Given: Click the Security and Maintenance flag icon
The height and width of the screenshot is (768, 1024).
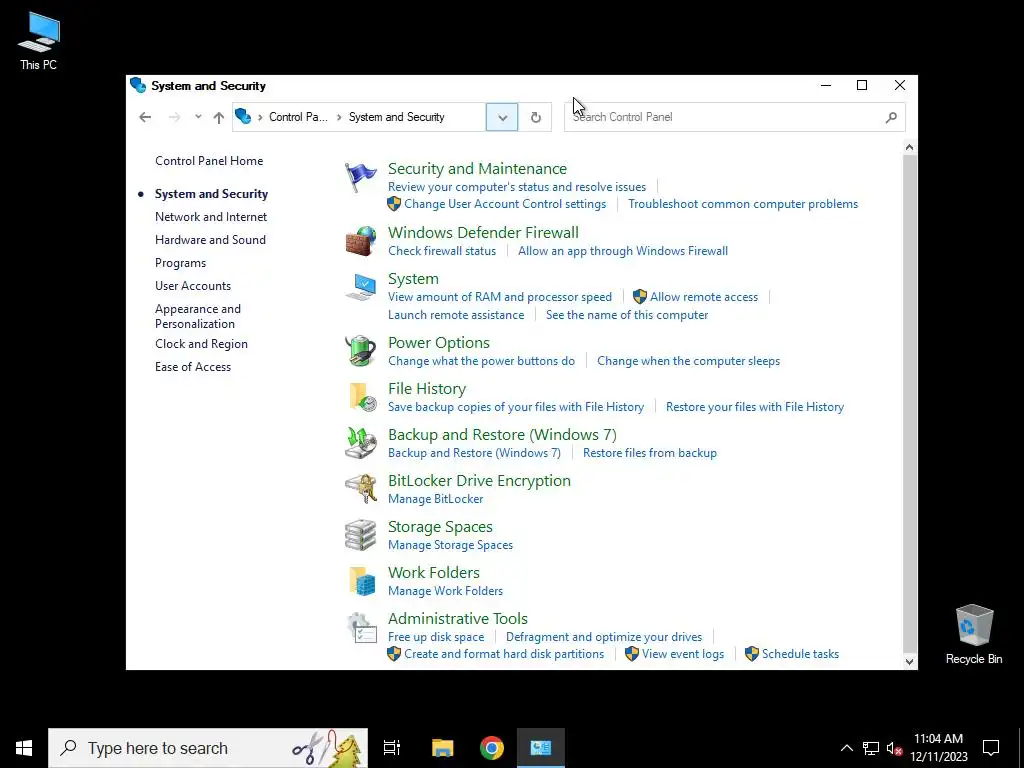Looking at the screenshot, I should tap(360, 177).
